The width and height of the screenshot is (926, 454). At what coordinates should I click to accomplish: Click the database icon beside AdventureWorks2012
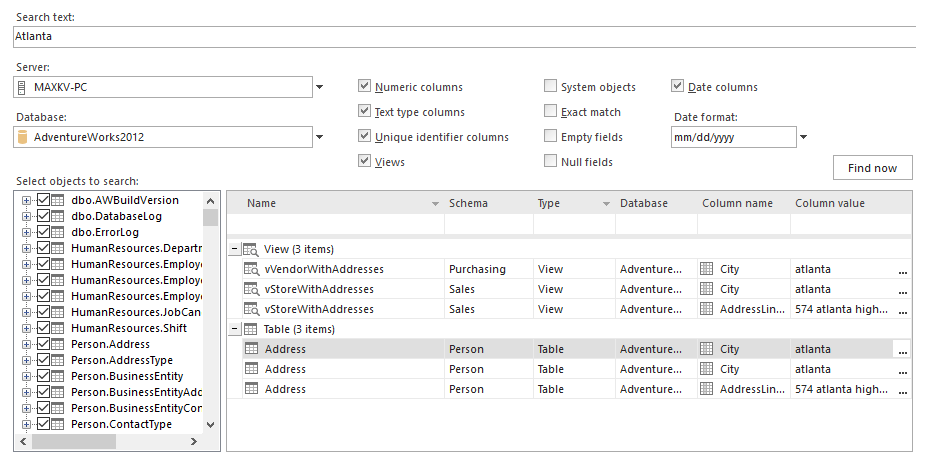(x=22, y=138)
